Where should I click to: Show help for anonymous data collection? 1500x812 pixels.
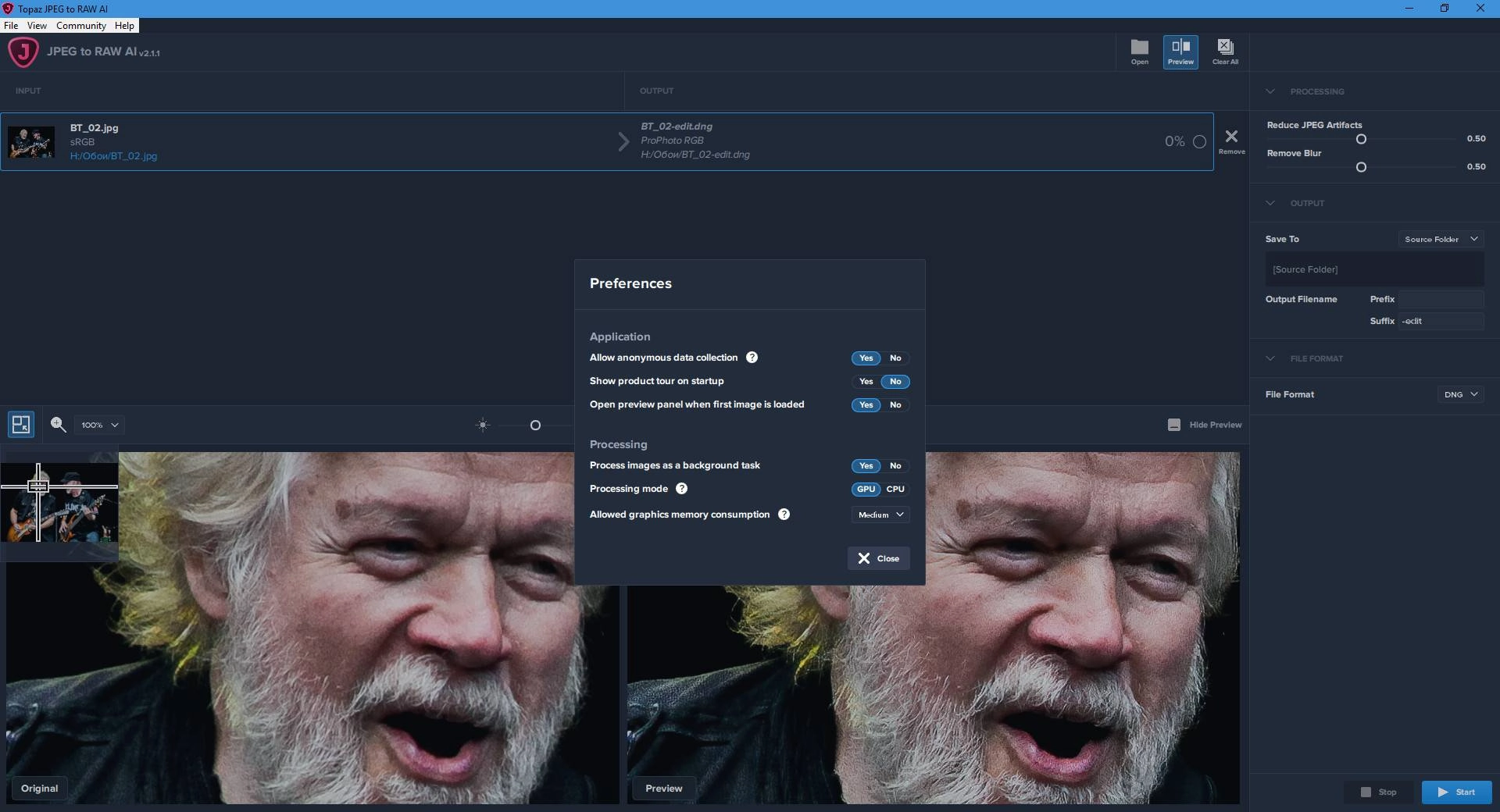752,358
